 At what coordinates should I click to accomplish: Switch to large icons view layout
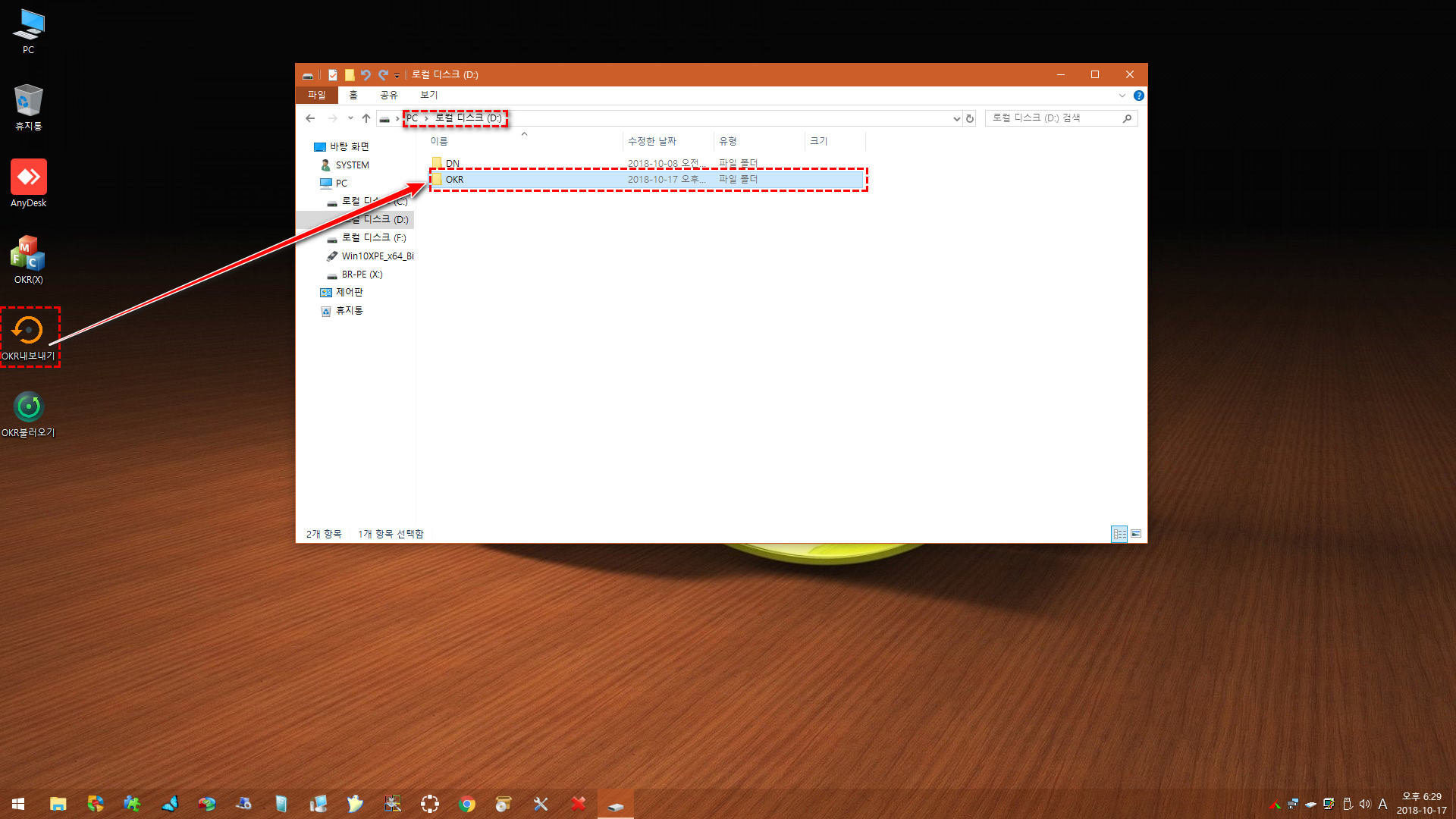pos(1136,534)
